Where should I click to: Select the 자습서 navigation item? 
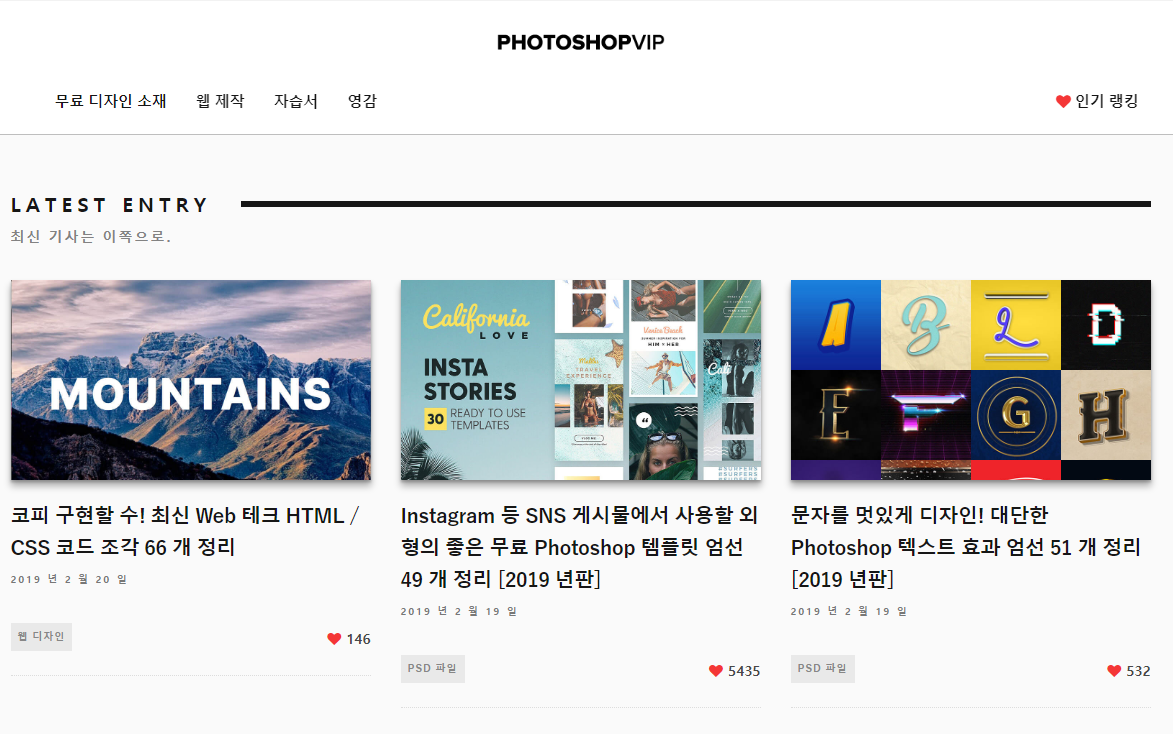[295, 101]
